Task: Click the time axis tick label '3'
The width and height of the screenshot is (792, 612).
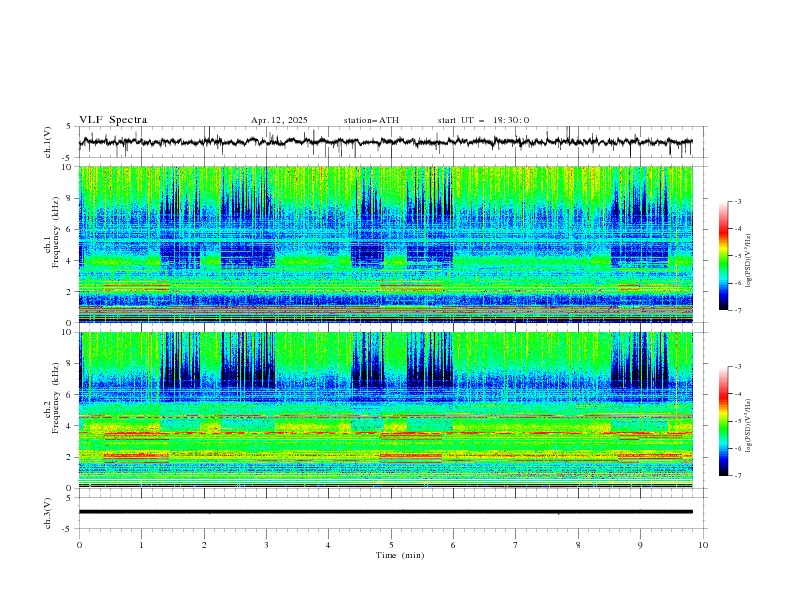Action: point(266,545)
